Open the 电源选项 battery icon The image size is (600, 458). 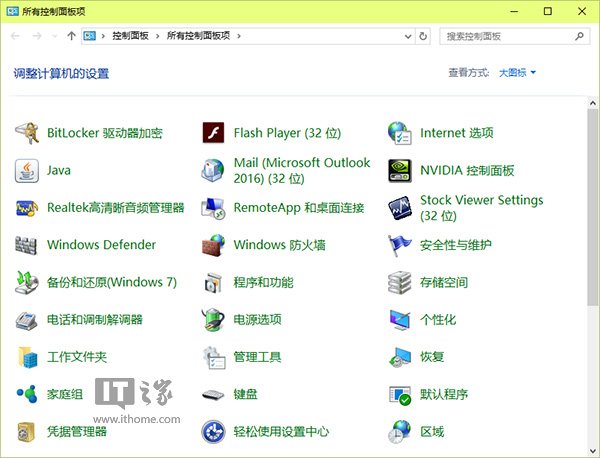[213, 320]
